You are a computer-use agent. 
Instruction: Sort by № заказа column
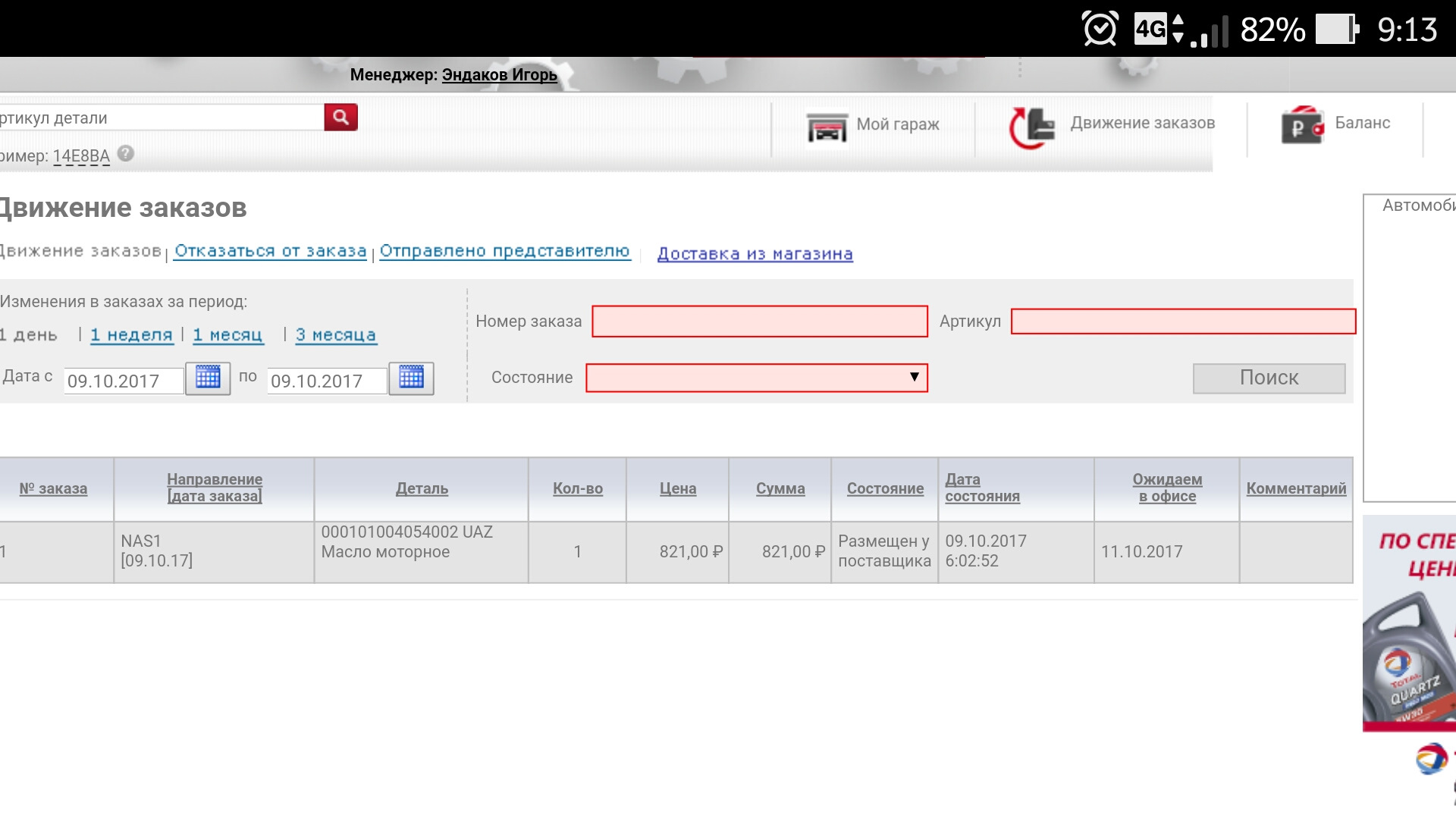pyautogui.click(x=53, y=489)
